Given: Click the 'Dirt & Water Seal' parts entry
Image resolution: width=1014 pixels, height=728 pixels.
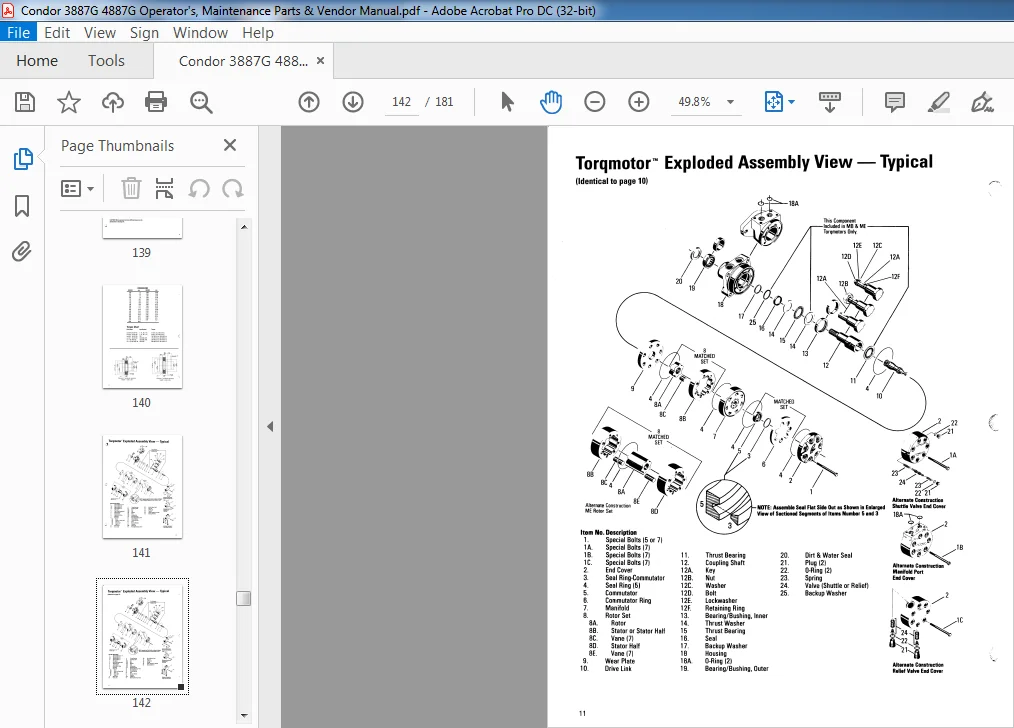Looking at the screenshot, I should tap(828, 555).
